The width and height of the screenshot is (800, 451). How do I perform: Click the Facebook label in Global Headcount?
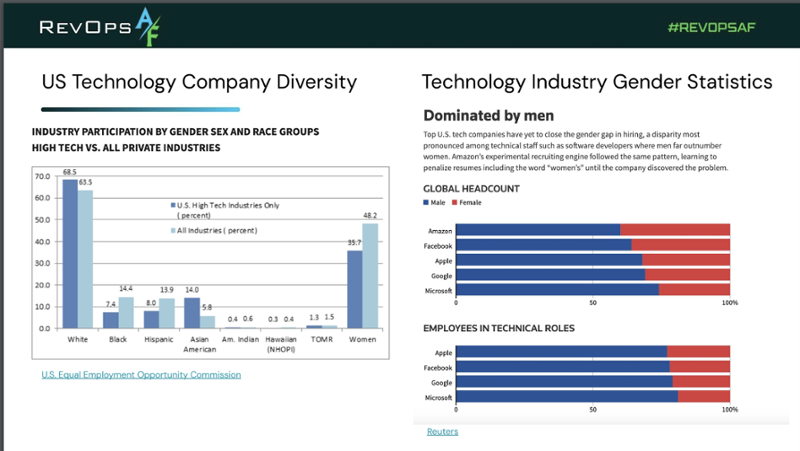[438, 246]
